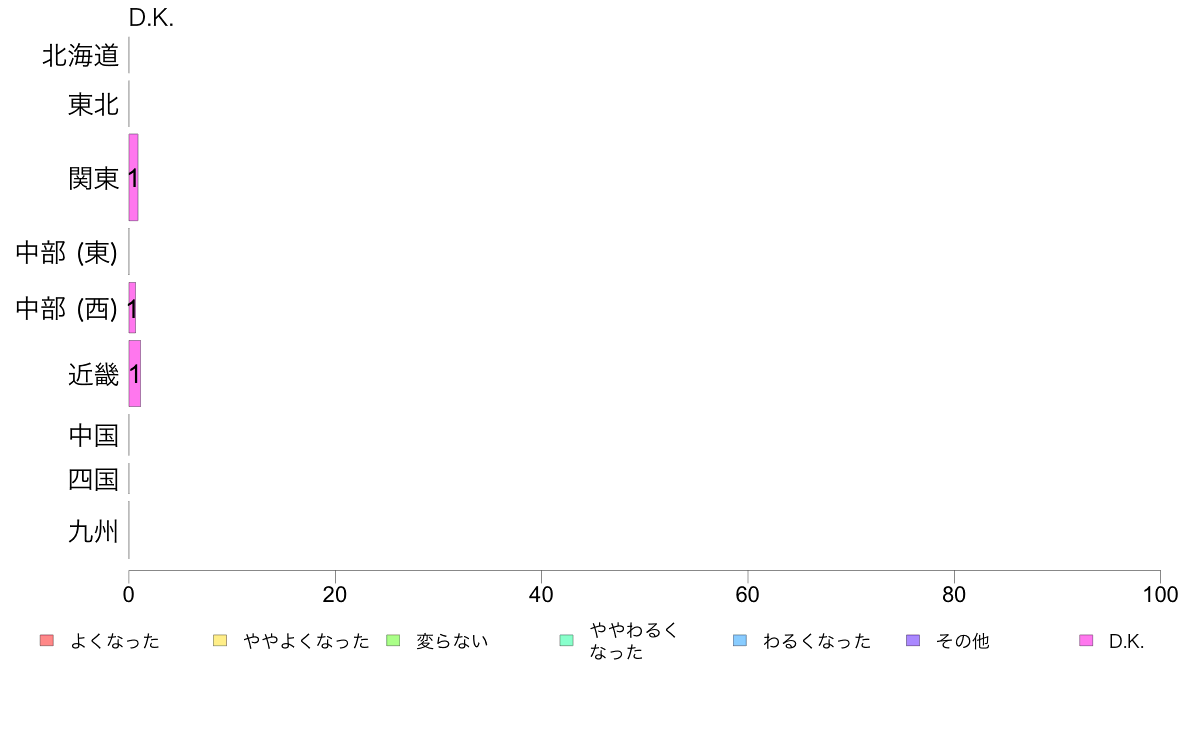Screen dimensions: 1188x736
Task: Click the 九州 row label
Action: pyautogui.click(x=93, y=531)
